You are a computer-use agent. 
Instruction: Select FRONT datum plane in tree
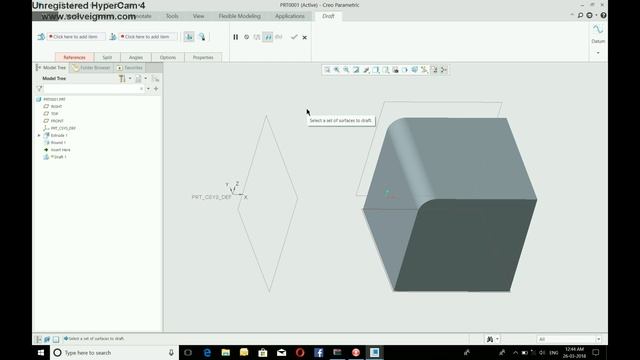click(53, 121)
